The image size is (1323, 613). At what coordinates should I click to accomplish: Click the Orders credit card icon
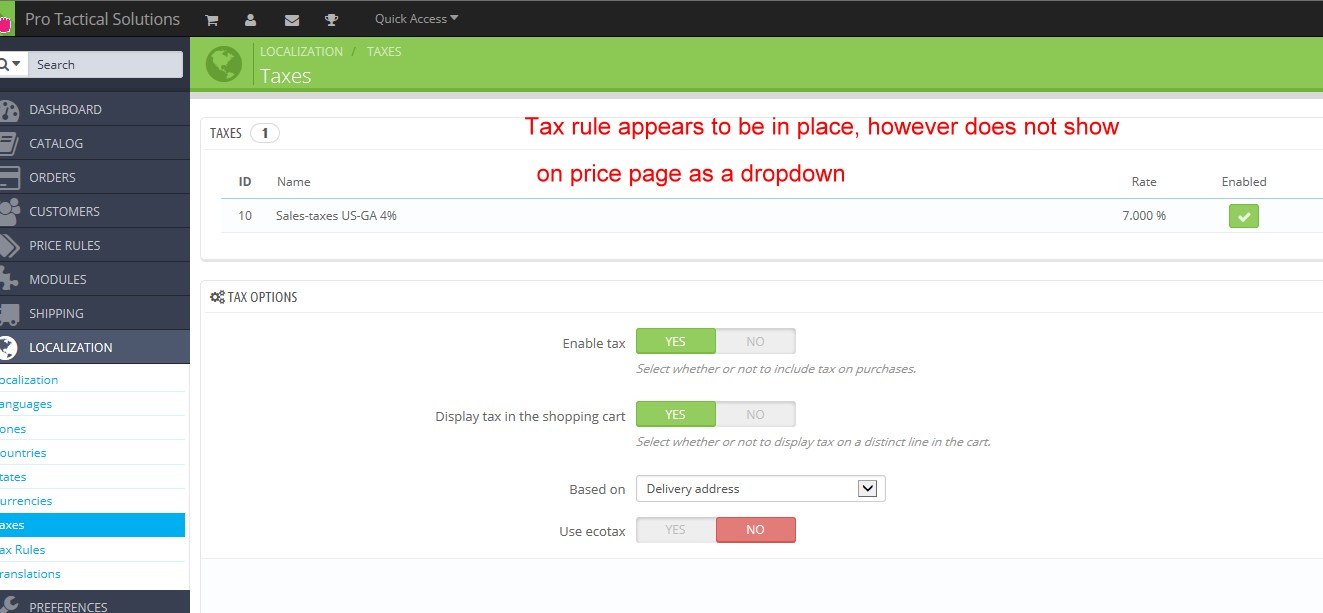pyautogui.click(x=9, y=178)
